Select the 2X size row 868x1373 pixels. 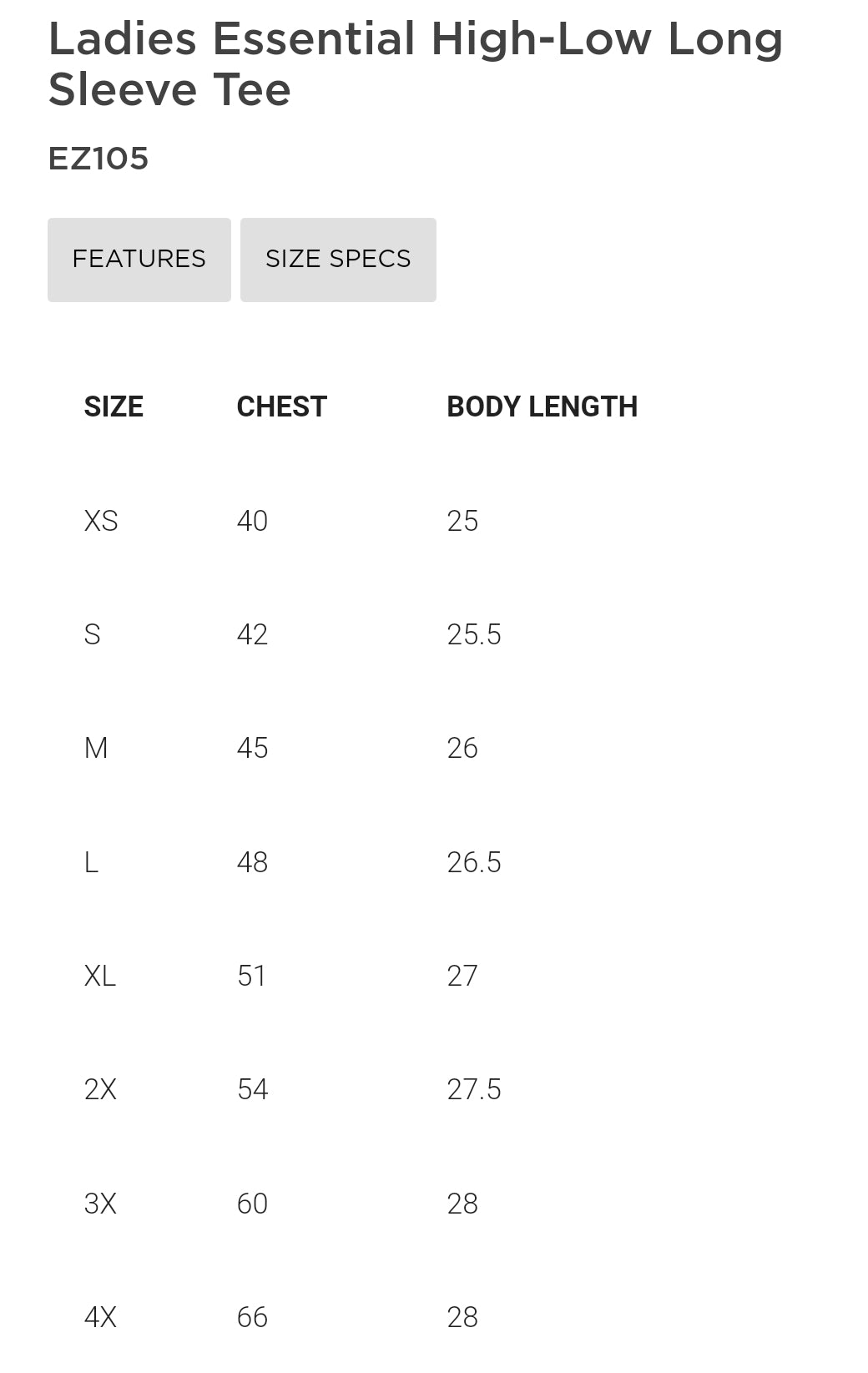pos(100,1089)
